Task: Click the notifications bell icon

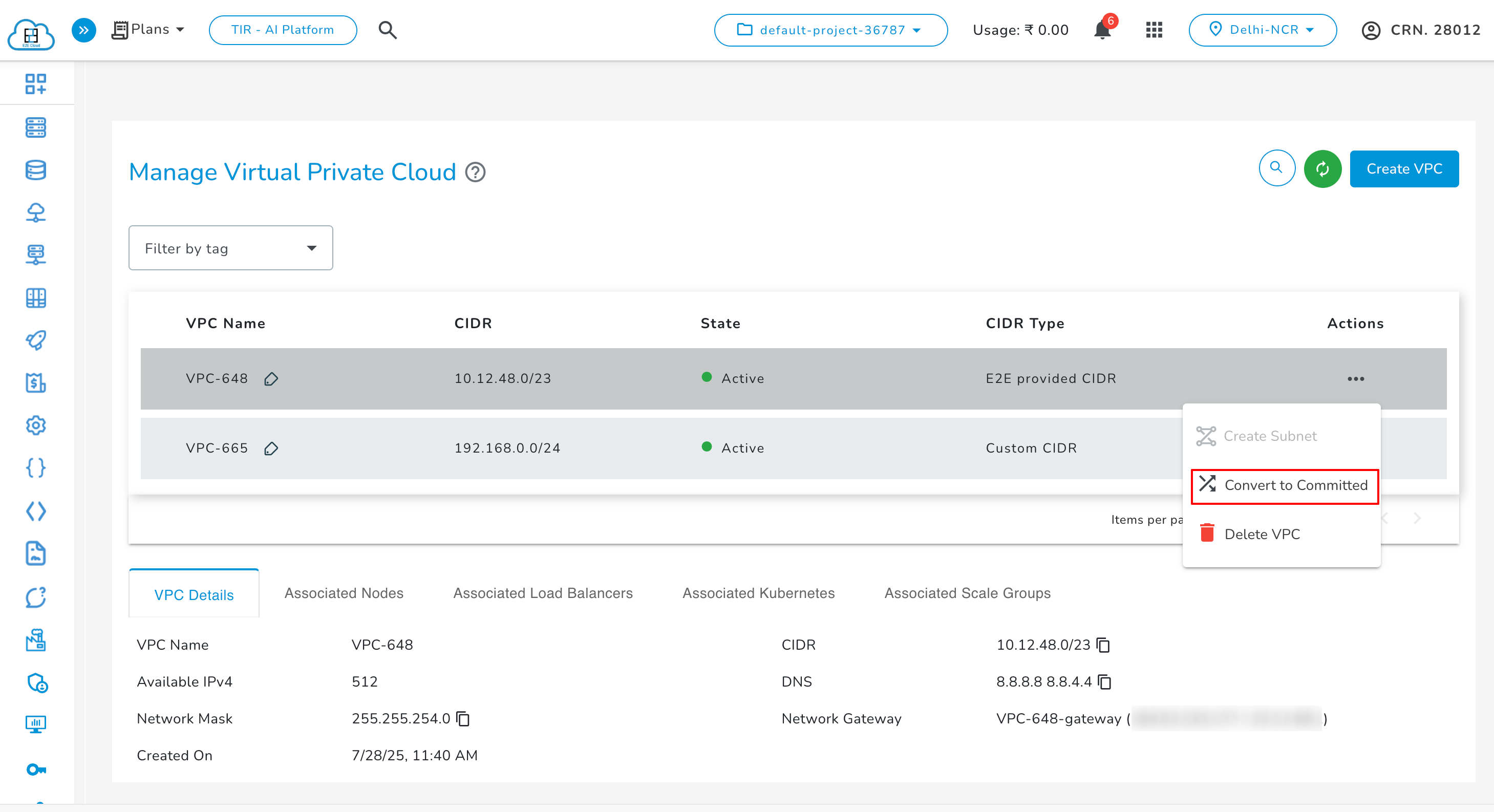Action: (x=1102, y=30)
